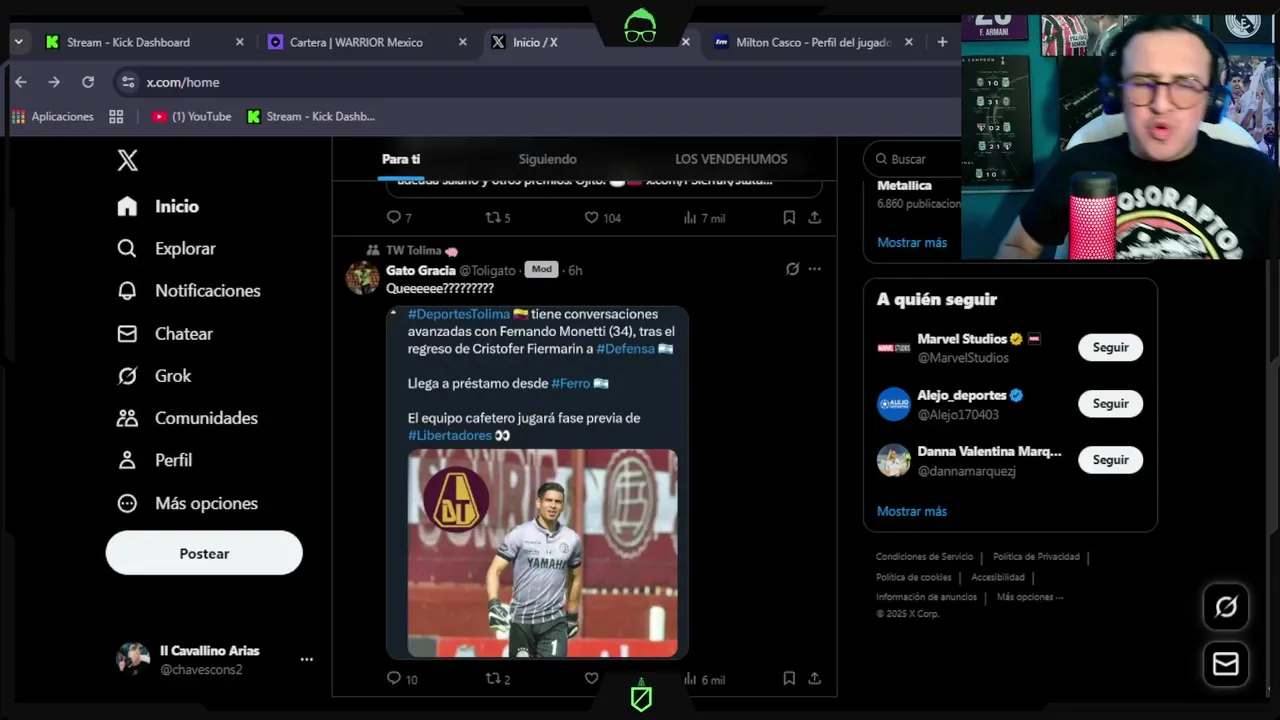Open Política de Privacidad link
This screenshot has height=720, width=1280.
point(1036,557)
